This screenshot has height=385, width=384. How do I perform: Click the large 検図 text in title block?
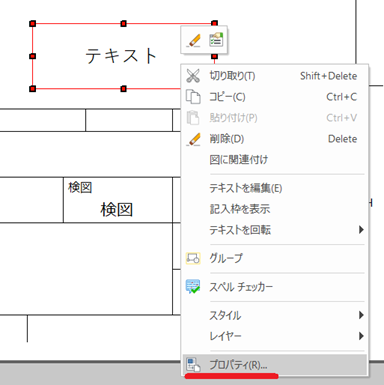click(117, 210)
